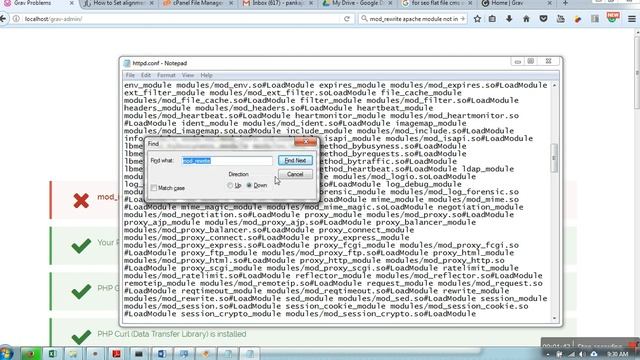Click the Find what text field

click(x=227, y=161)
